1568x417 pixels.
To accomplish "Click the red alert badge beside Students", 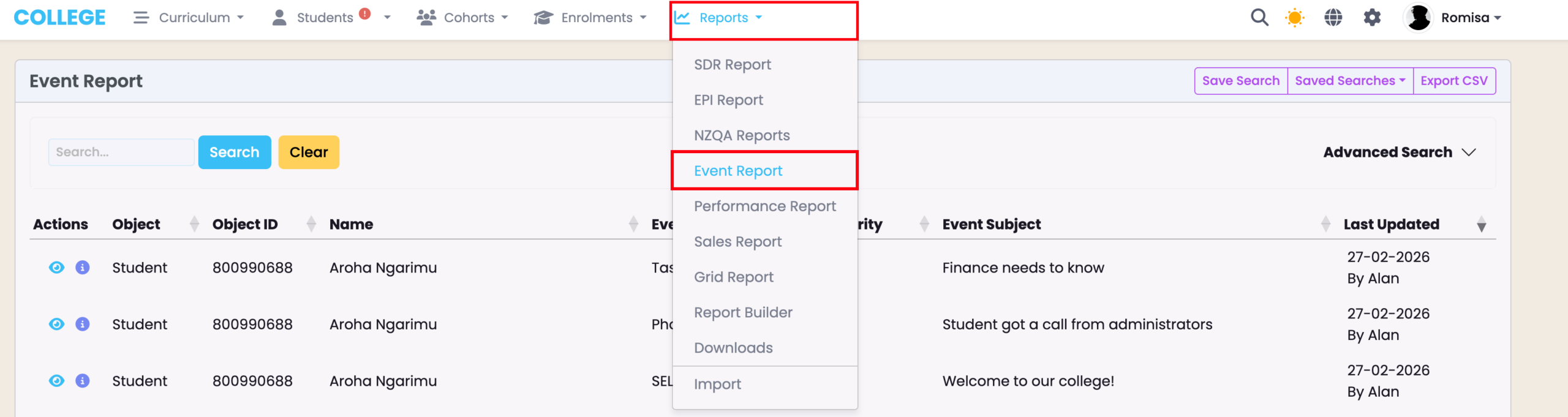I will (365, 14).
